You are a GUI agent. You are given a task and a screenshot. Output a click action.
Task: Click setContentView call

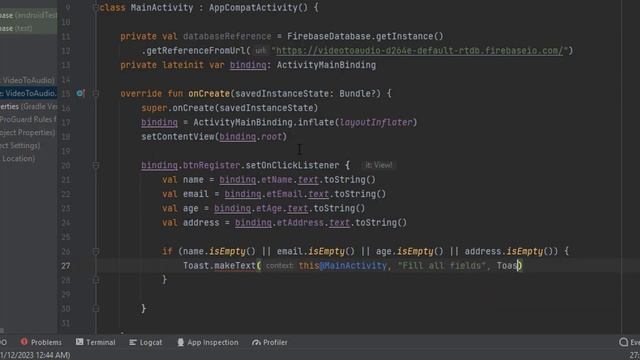coord(178,137)
